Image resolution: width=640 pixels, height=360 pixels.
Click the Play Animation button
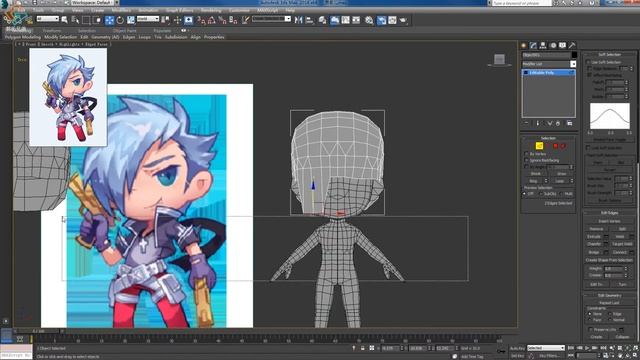[587, 348]
